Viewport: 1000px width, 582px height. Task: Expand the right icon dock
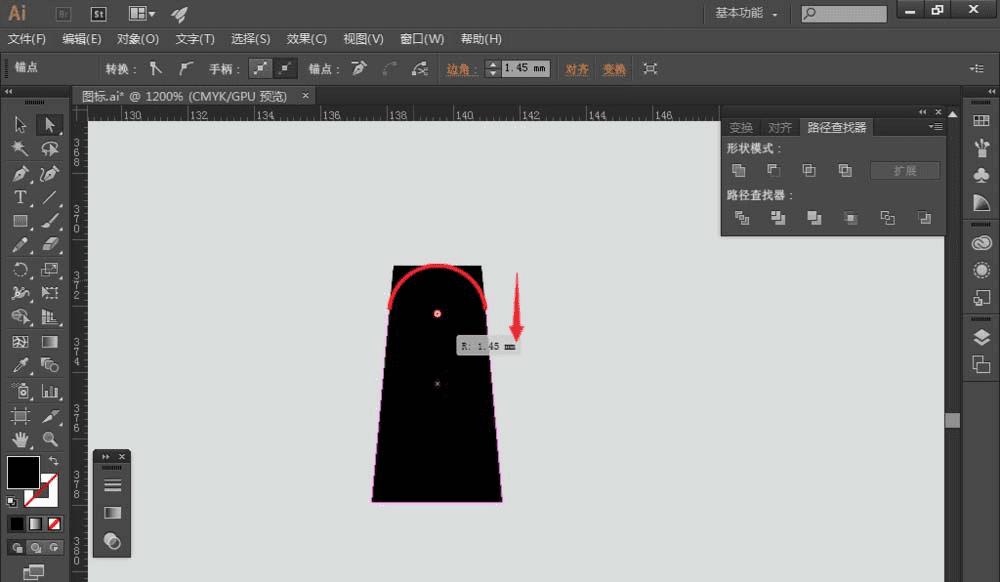(x=992, y=91)
